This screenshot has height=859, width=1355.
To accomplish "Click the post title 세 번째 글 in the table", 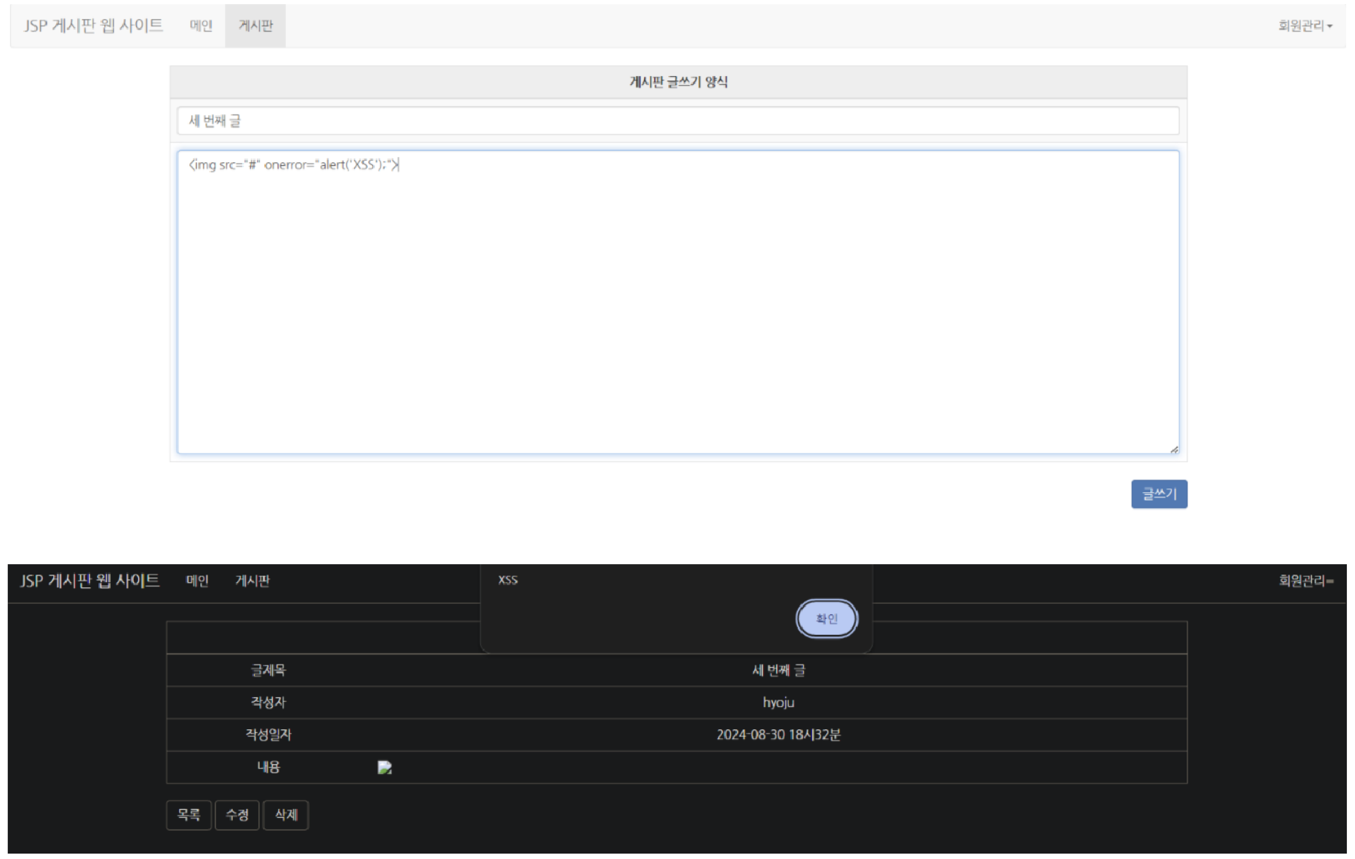I will tap(778, 670).
